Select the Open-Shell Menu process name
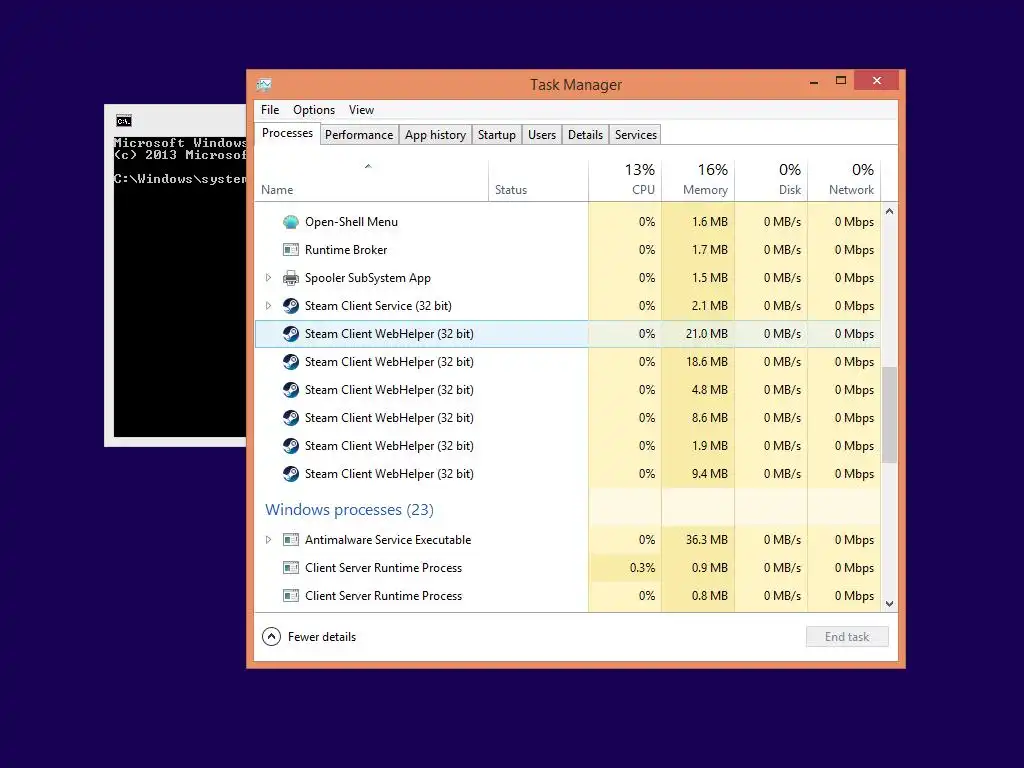 351,222
